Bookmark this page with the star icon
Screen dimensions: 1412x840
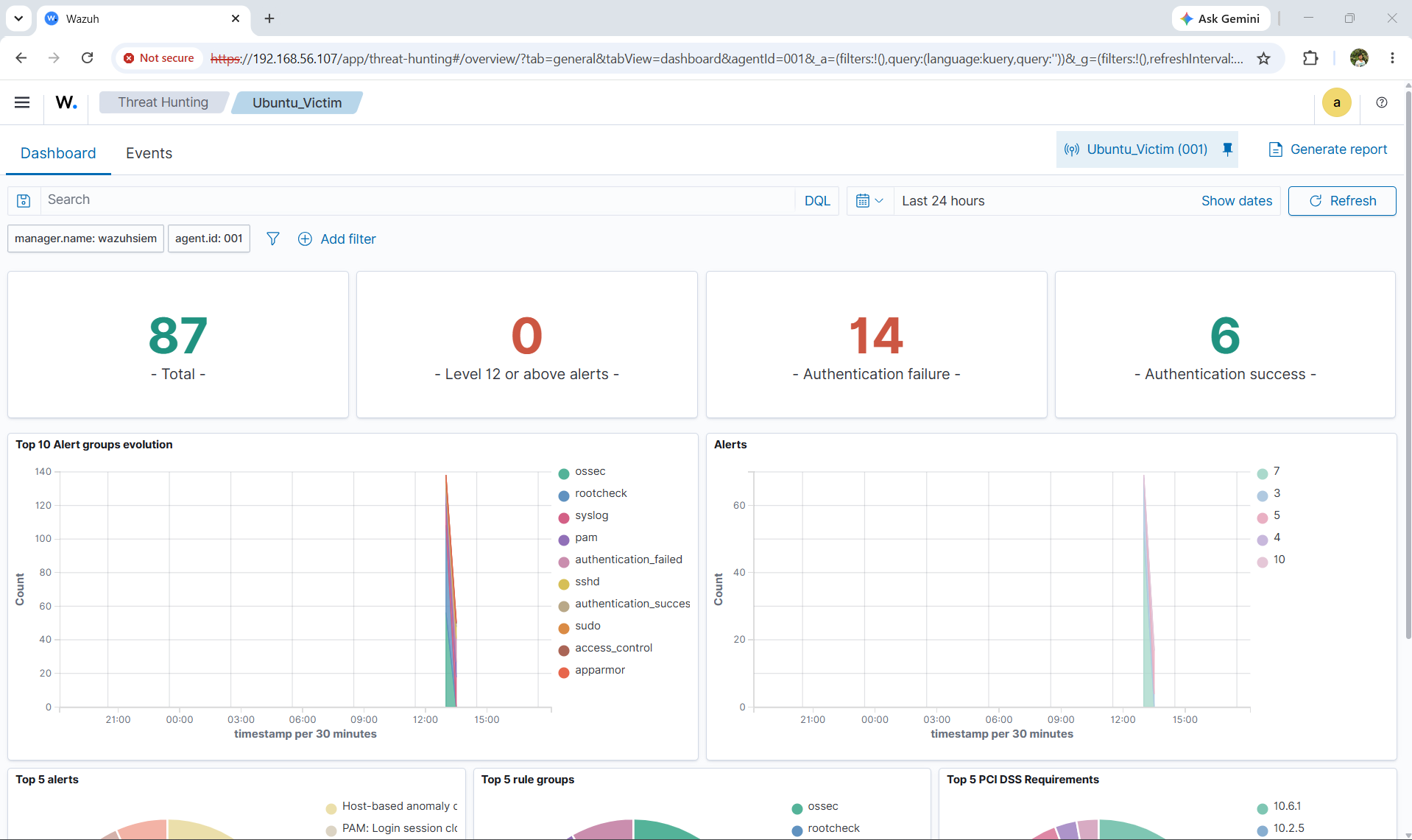[x=1264, y=58]
